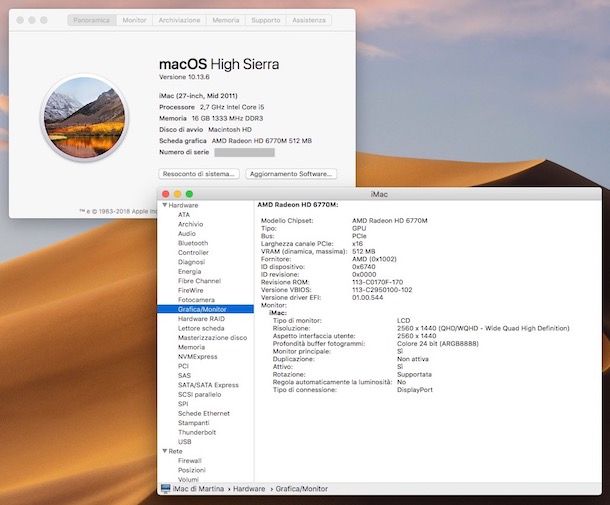This screenshot has width=610, height=505.
Task: Click the VRAM value '512 MB'
Action: tap(364, 251)
